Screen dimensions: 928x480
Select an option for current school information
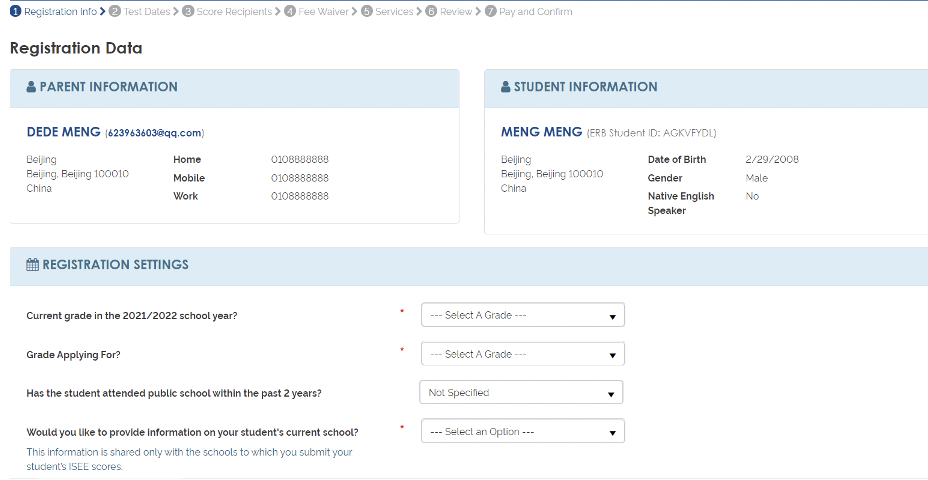point(522,432)
